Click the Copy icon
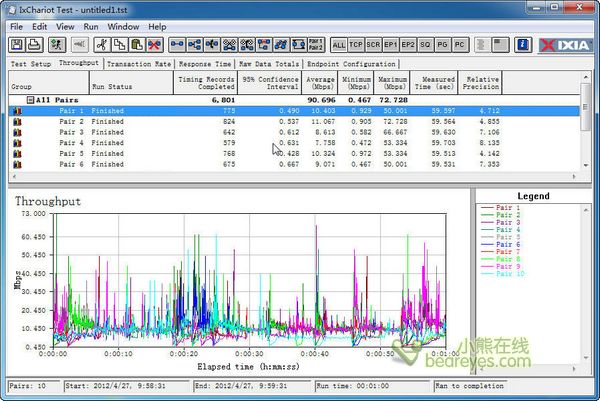 click(119, 45)
